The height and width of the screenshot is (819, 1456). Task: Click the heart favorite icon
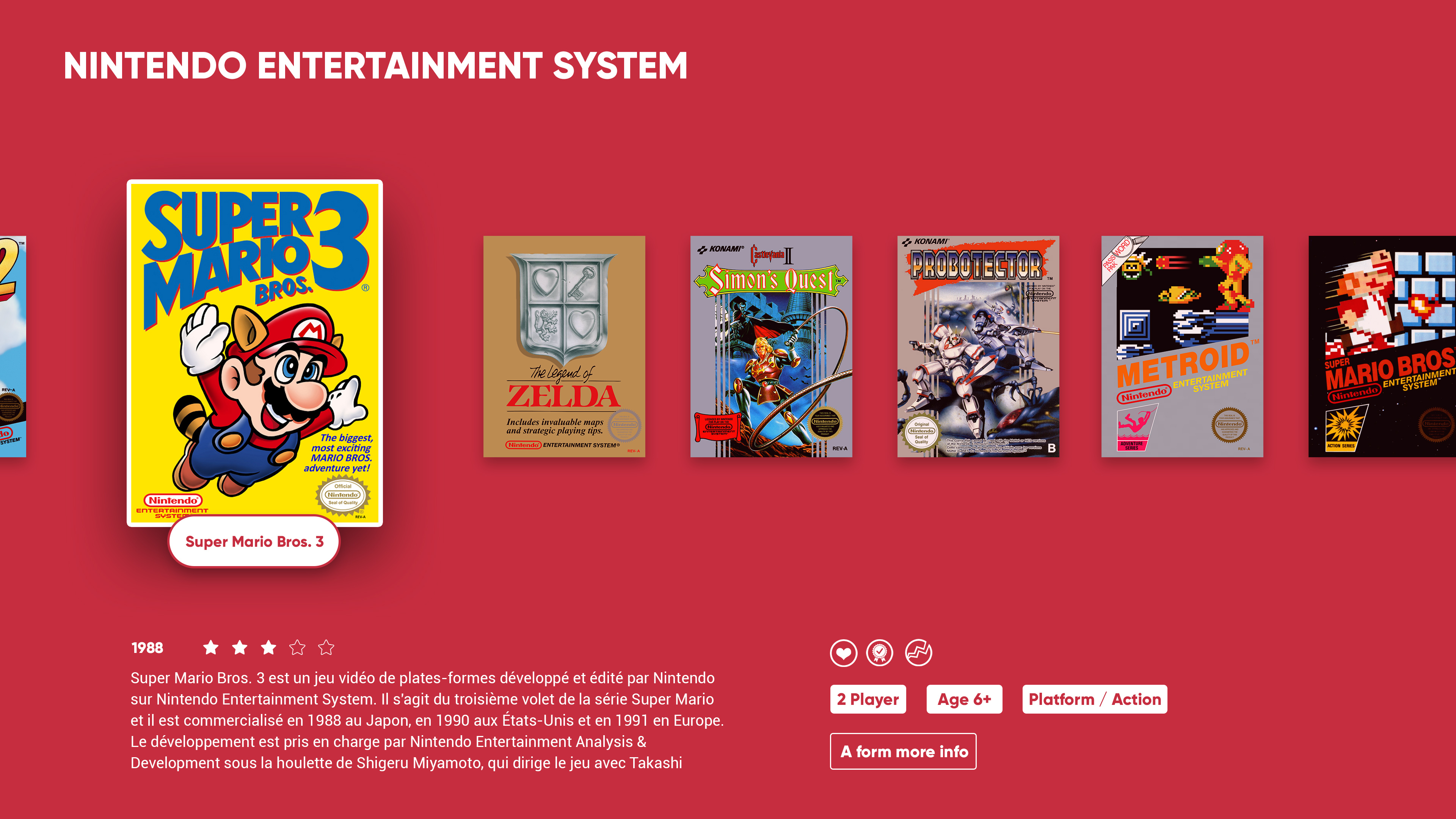[x=843, y=653]
